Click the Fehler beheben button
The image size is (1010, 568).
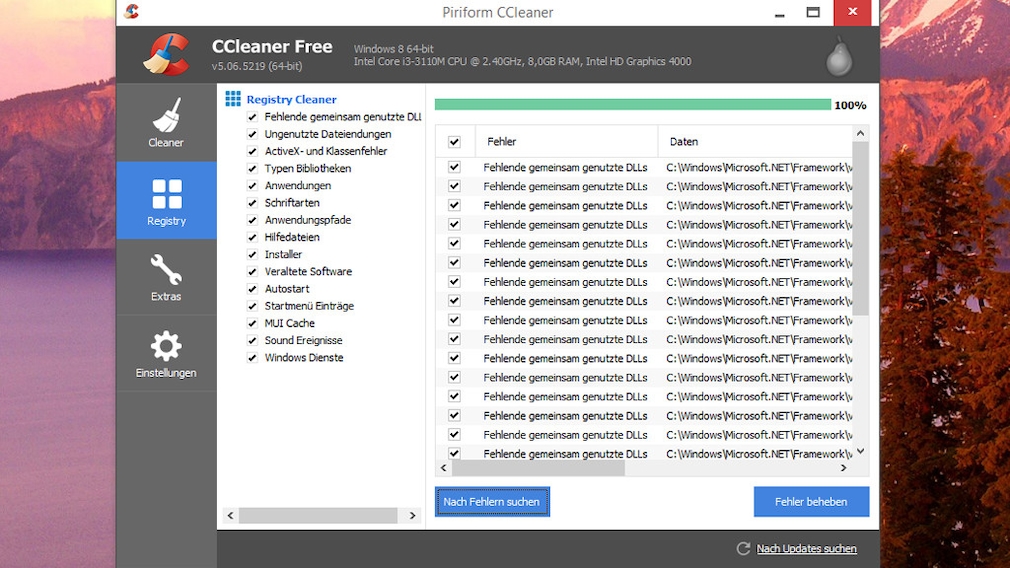[x=811, y=502]
